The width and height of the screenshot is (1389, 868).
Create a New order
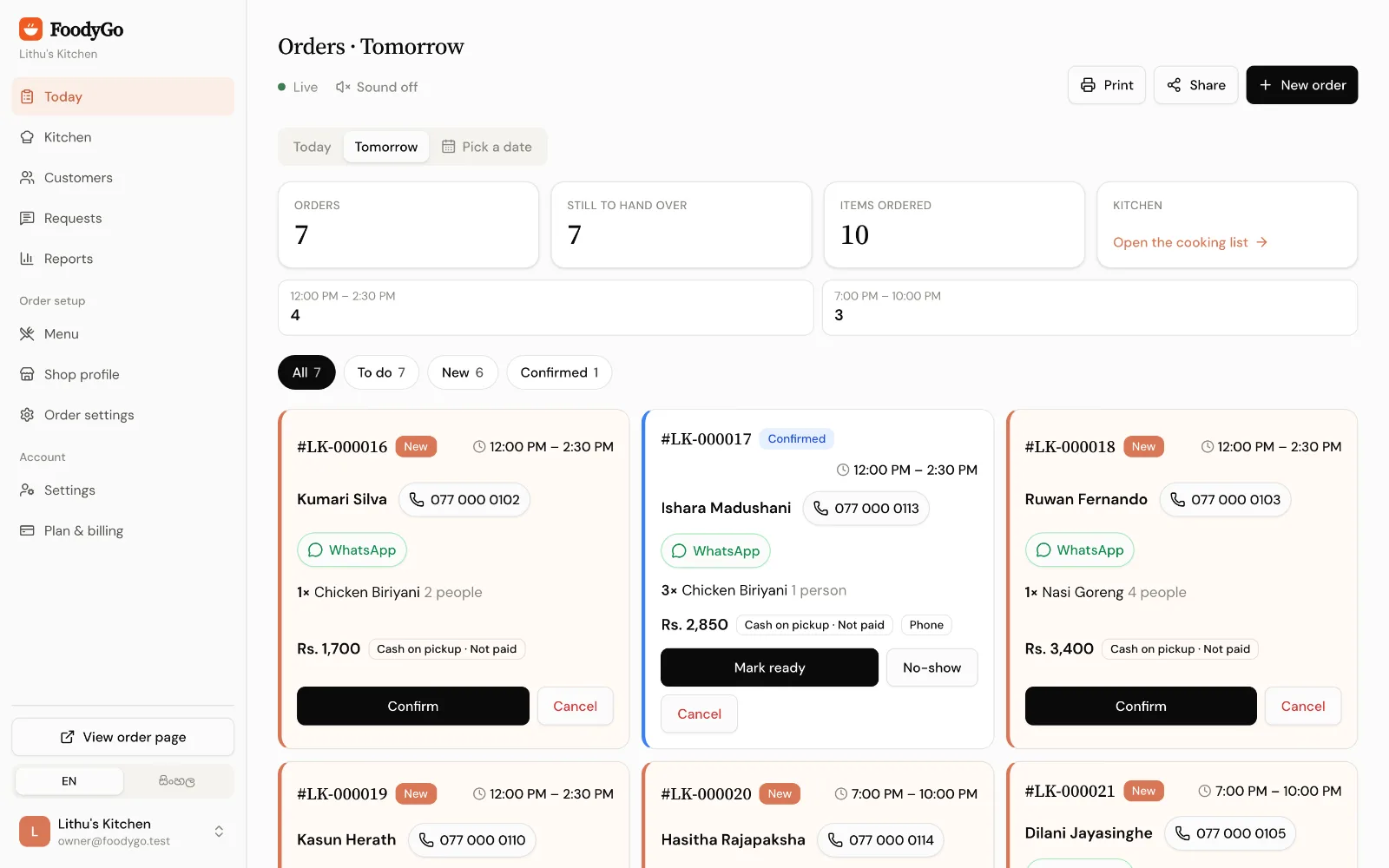coord(1301,85)
